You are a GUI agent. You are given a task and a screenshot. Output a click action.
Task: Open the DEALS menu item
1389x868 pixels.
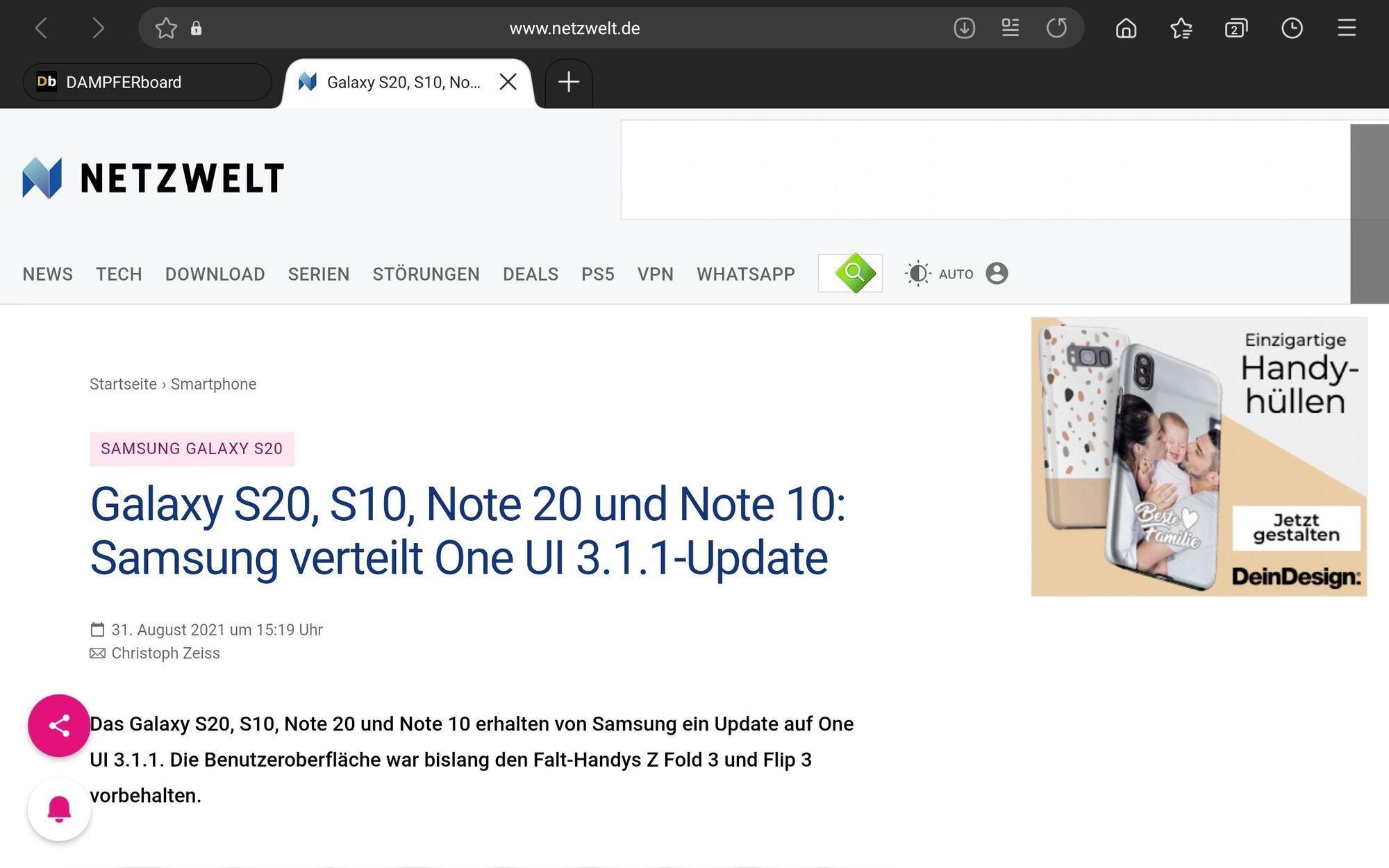coord(531,274)
